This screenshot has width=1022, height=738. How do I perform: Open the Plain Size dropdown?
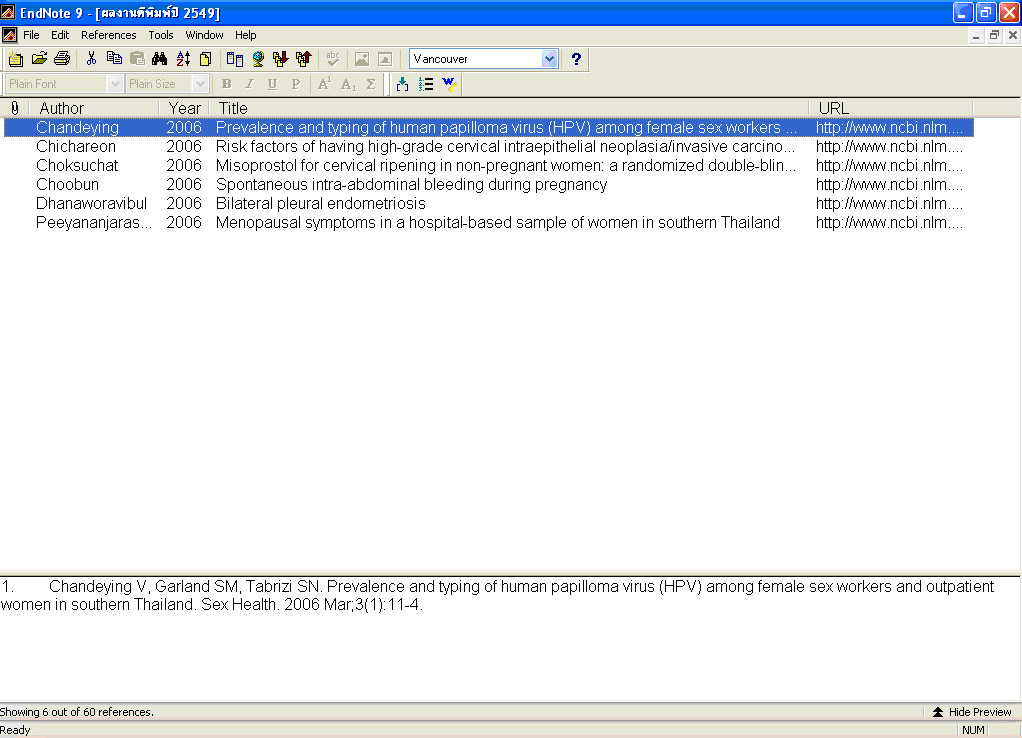[200, 83]
